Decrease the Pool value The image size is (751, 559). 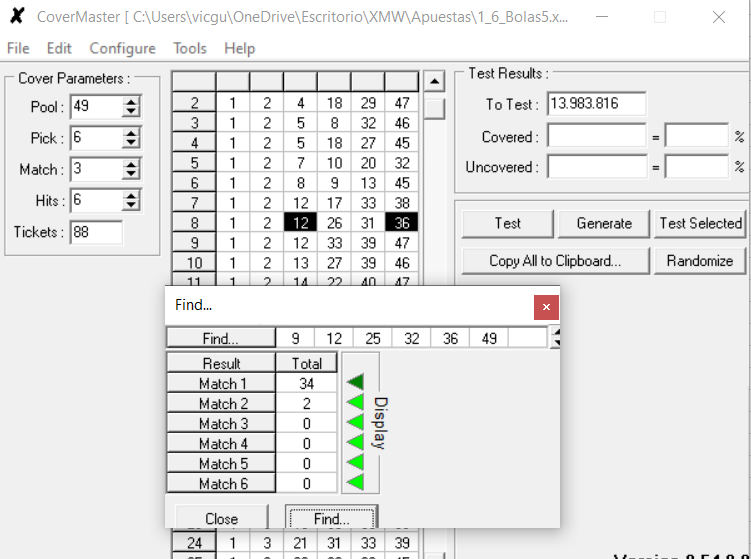point(131,112)
